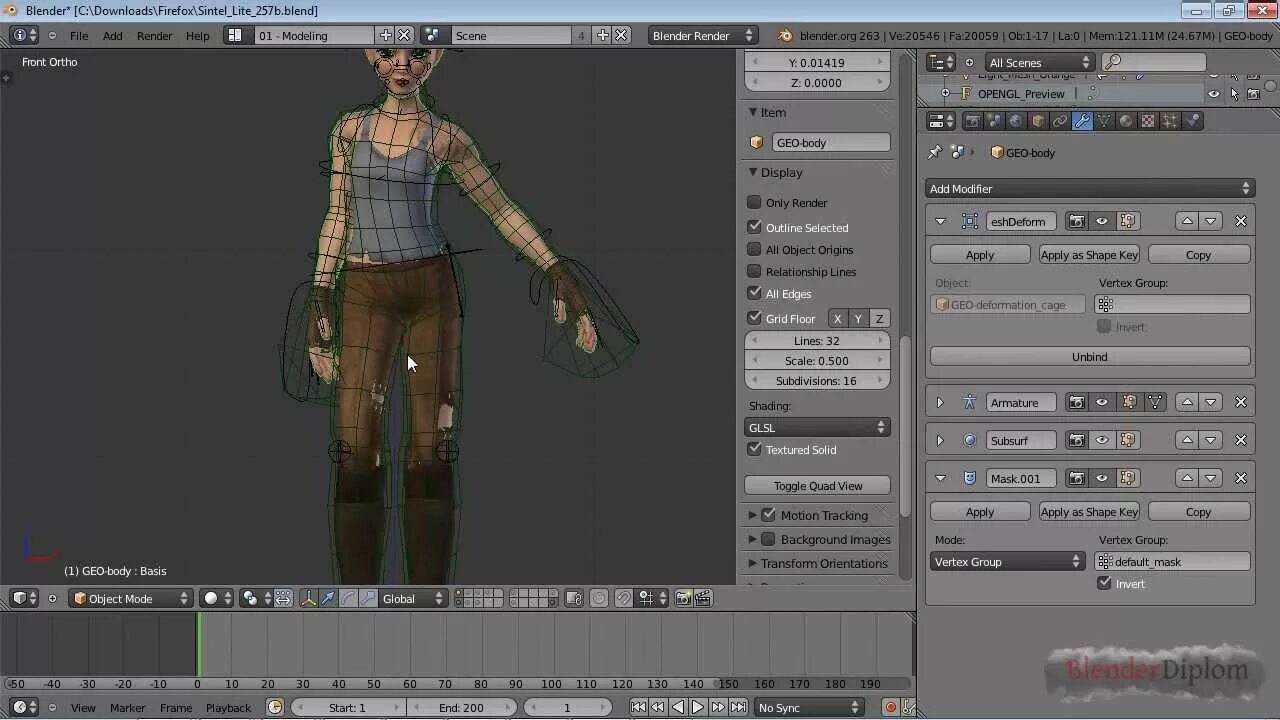Toggle Armature modifier edit mode display
This screenshot has width=1280, height=720.
pos(1129,403)
